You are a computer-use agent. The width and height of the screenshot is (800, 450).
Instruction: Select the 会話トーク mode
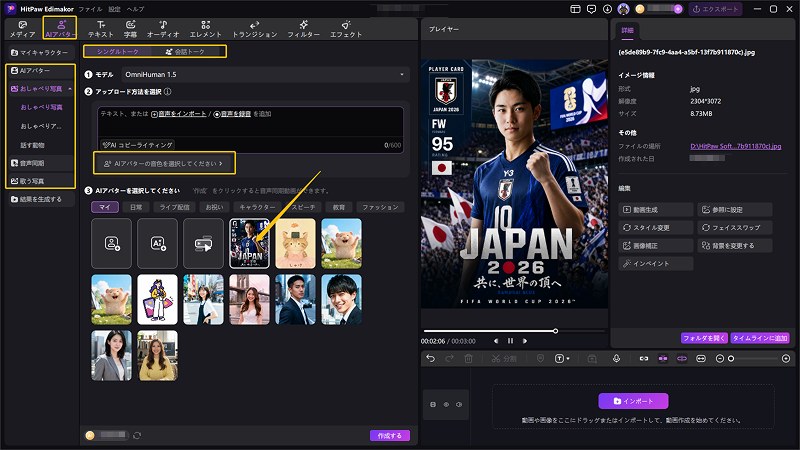[x=186, y=52]
